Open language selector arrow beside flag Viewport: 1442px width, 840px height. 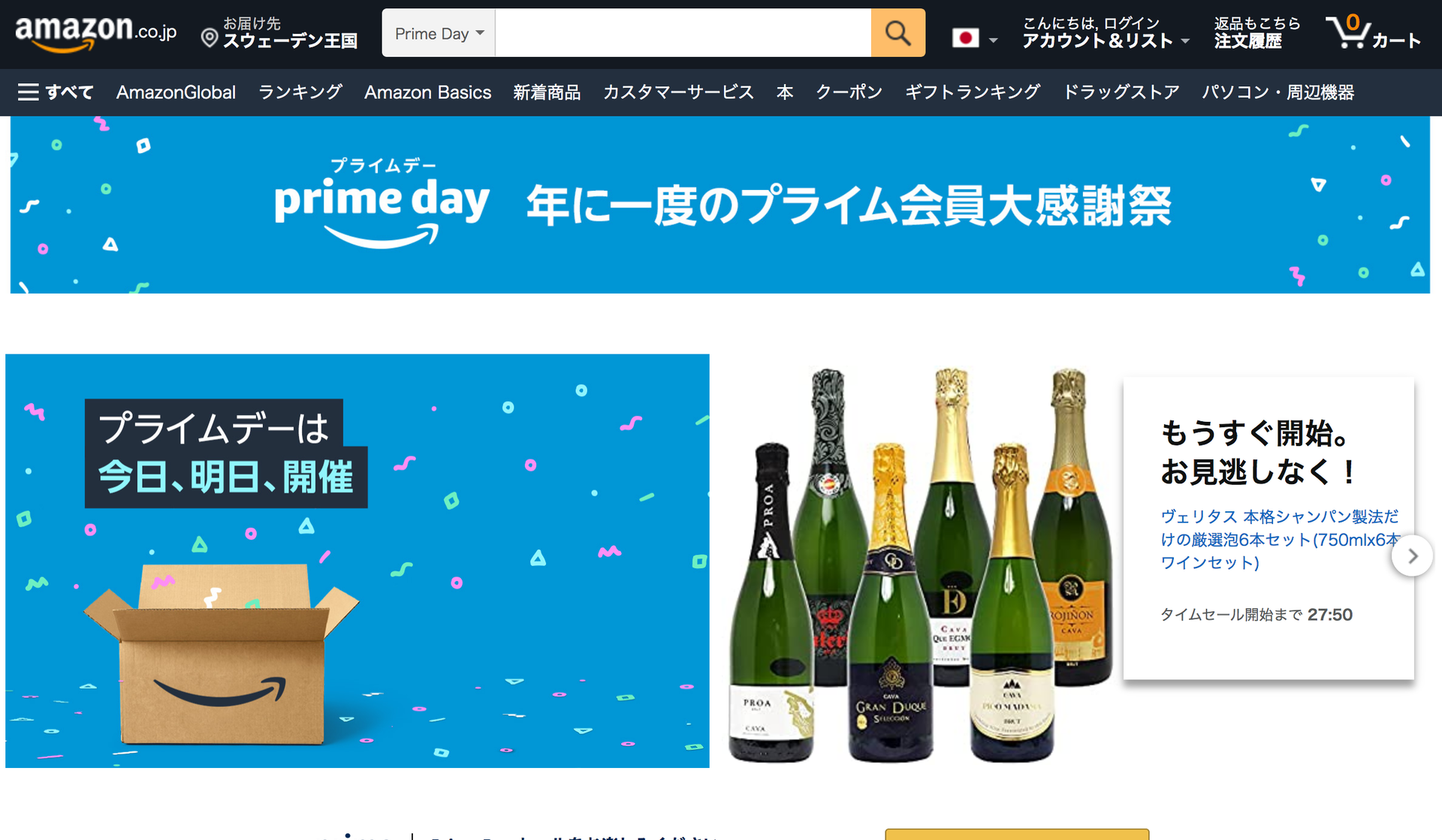(x=993, y=41)
